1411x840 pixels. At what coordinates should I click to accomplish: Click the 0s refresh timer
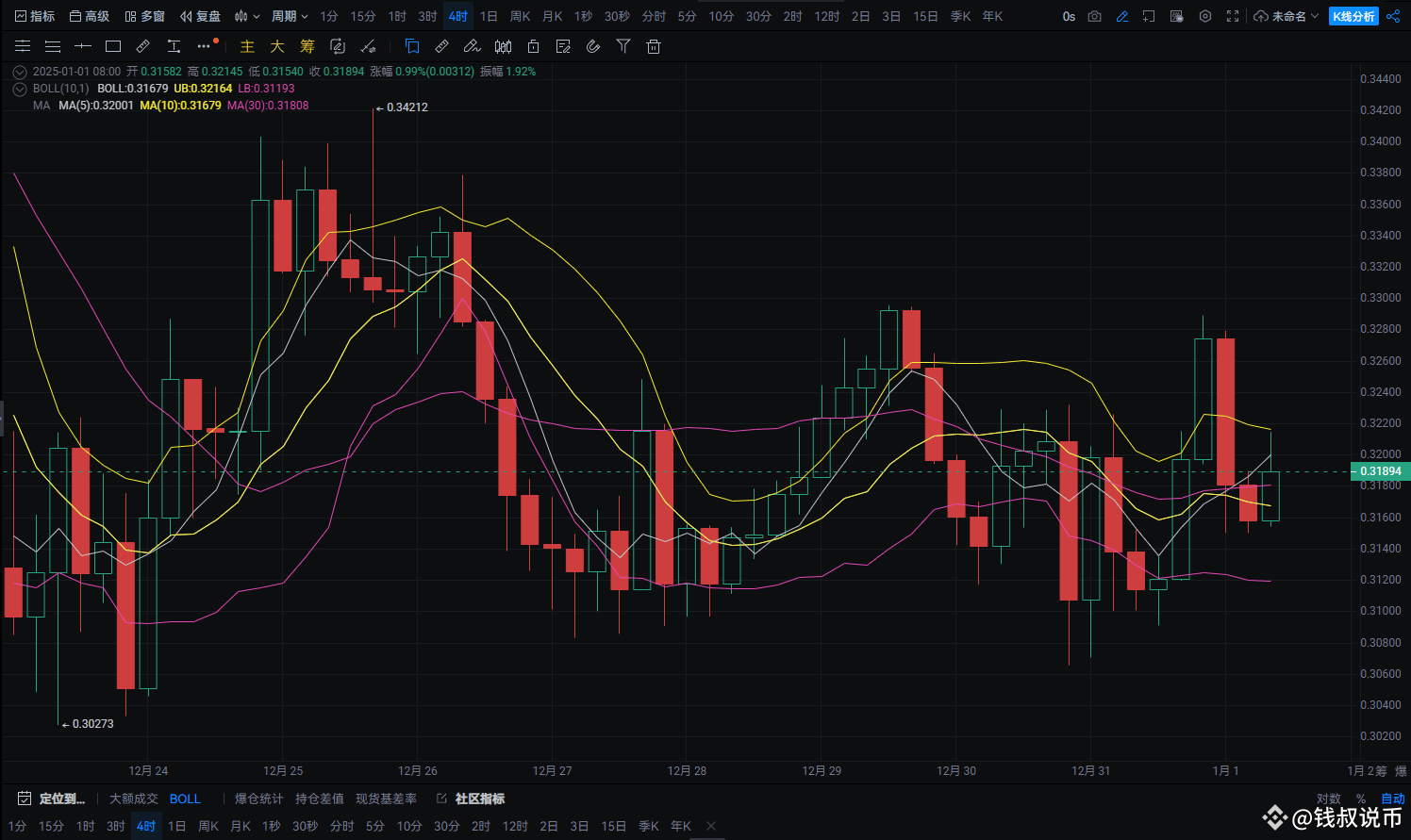click(x=1069, y=16)
